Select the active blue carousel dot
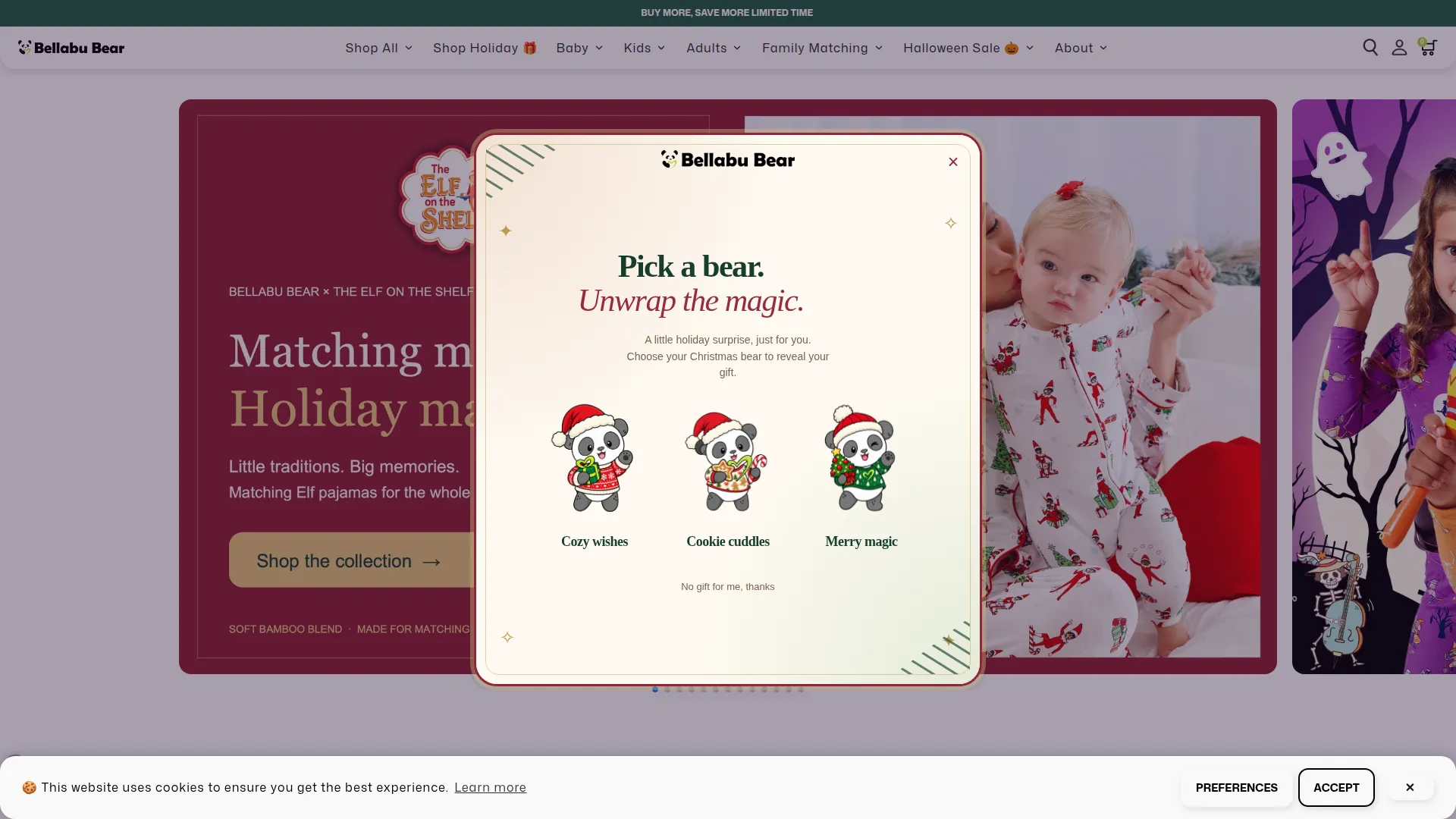The height and width of the screenshot is (819, 1456). pos(655,689)
